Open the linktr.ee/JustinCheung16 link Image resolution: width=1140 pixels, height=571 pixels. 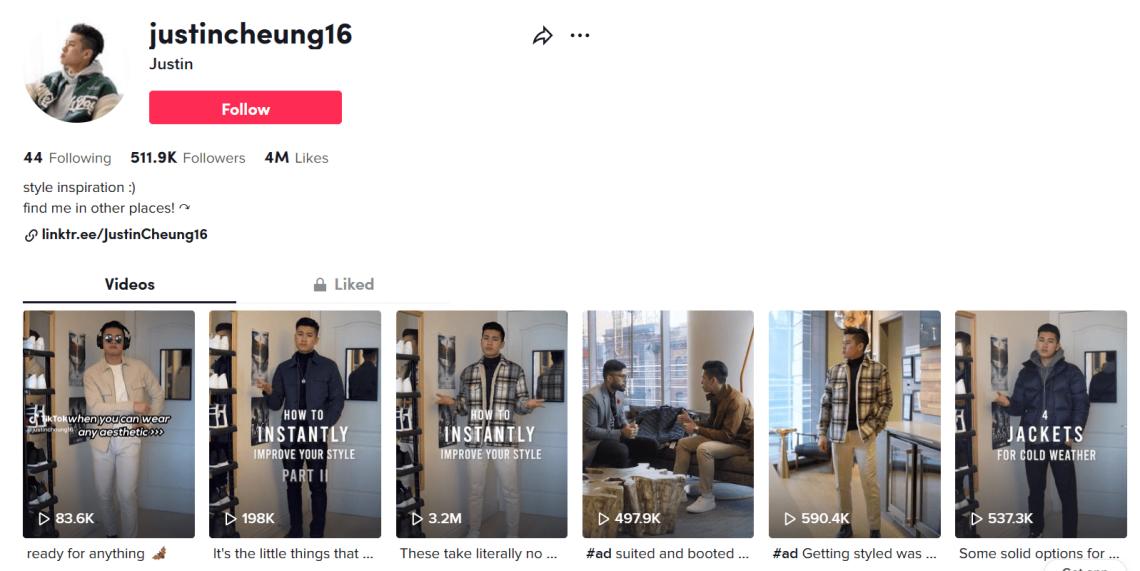tap(124, 235)
